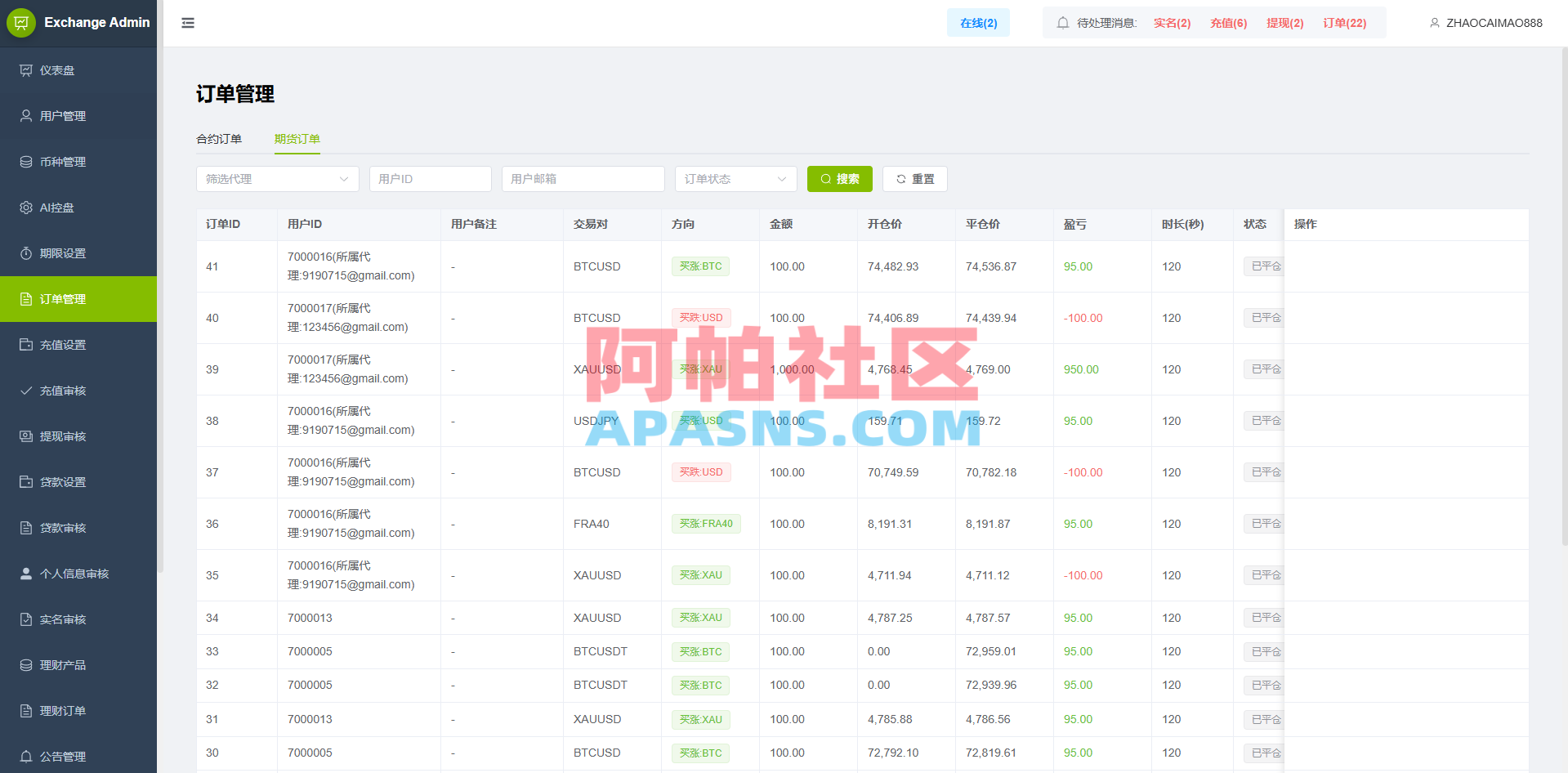
Task: Click profit 950.00 in order 39 row
Action: [1081, 369]
